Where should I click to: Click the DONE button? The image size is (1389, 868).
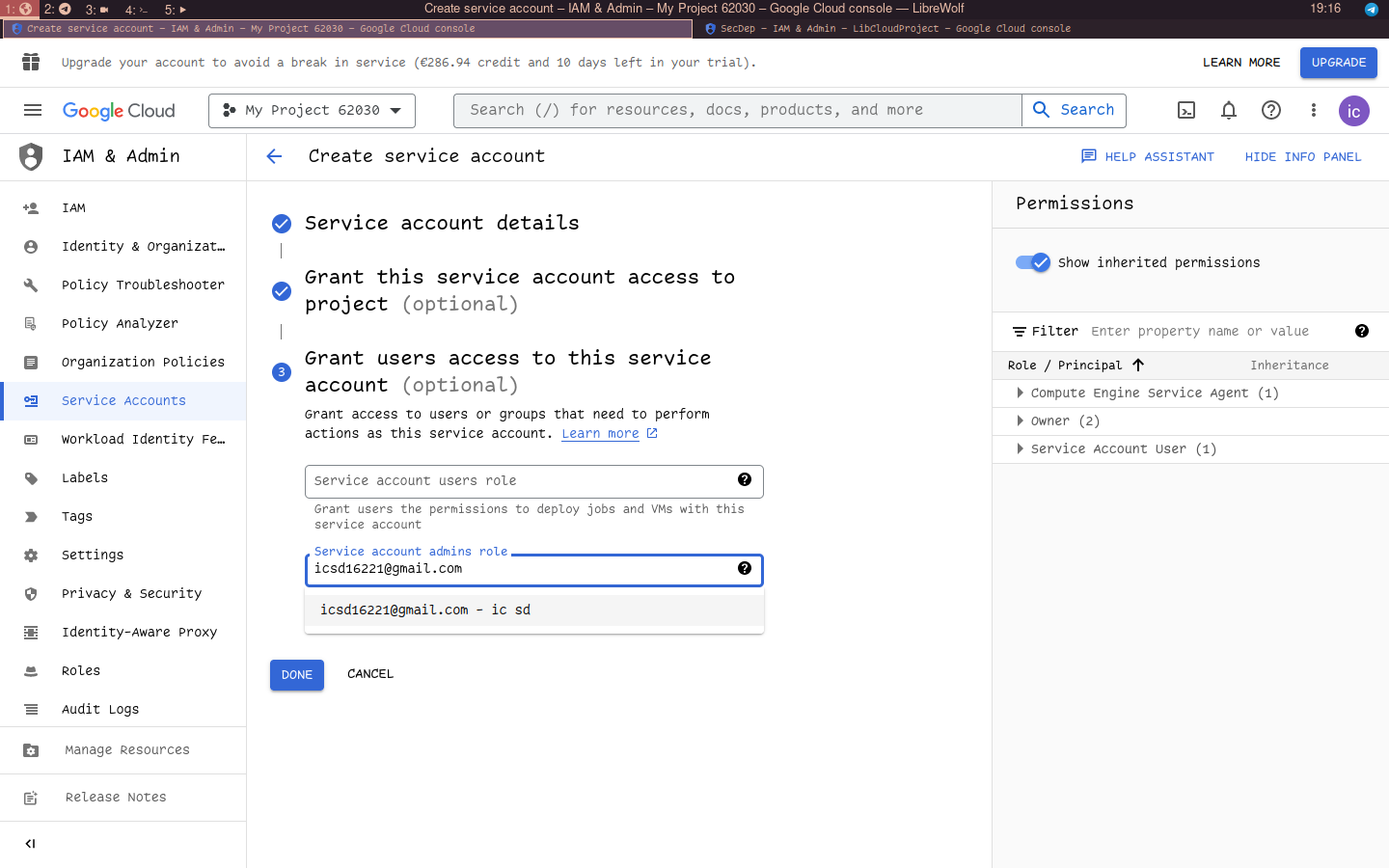click(x=296, y=674)
